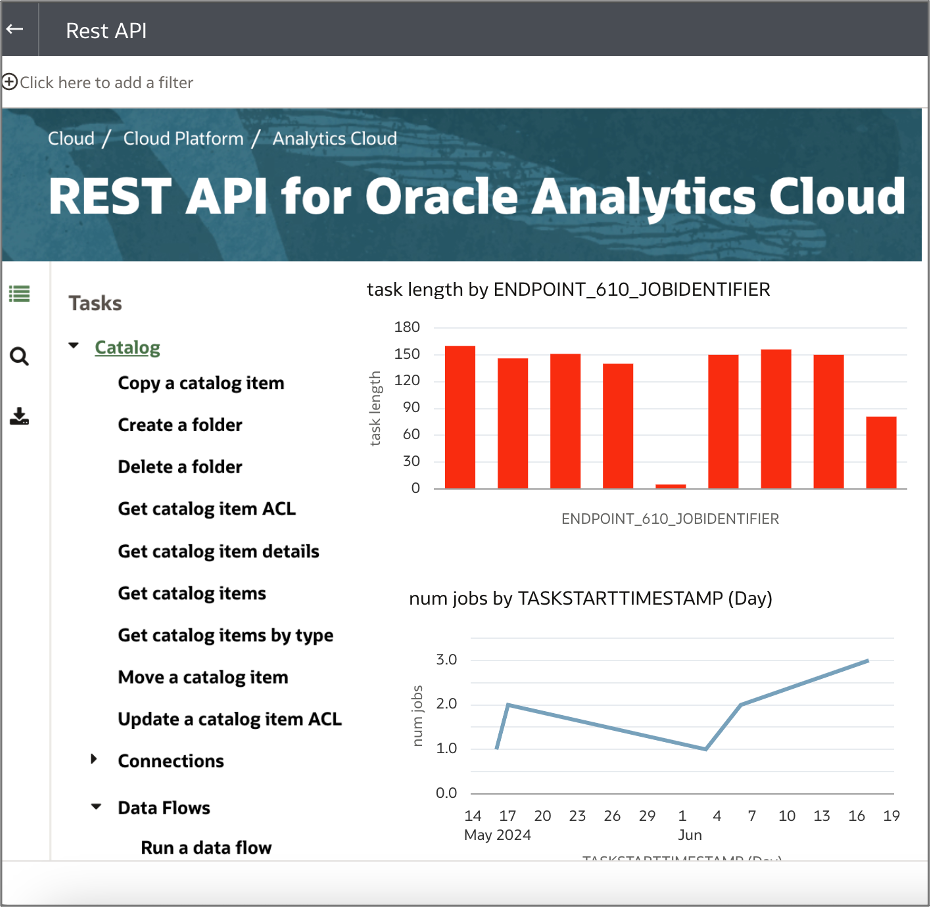Collapse the Catalog tree section
930x908 pixels.
(72, 344)
